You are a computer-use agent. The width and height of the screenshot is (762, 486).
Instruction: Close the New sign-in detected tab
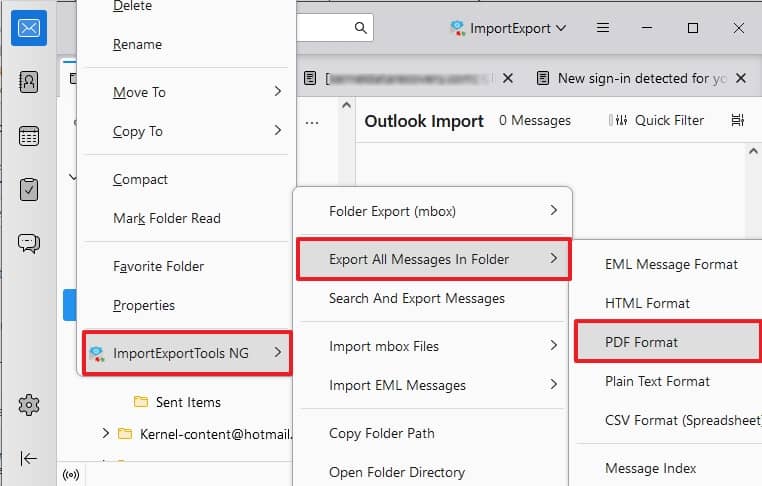tap(741, 78)
